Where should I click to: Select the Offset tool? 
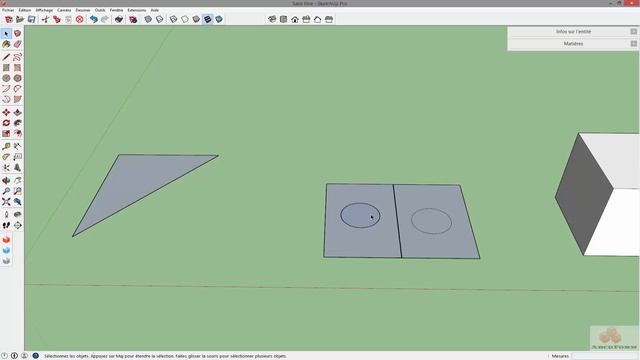click(x=17, y=133)
